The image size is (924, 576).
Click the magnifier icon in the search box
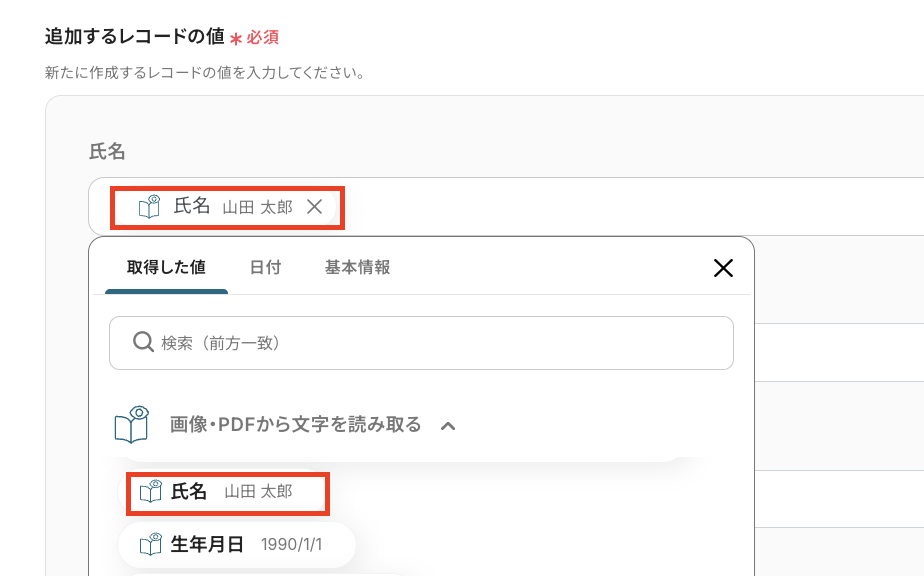tap(143, 343)
